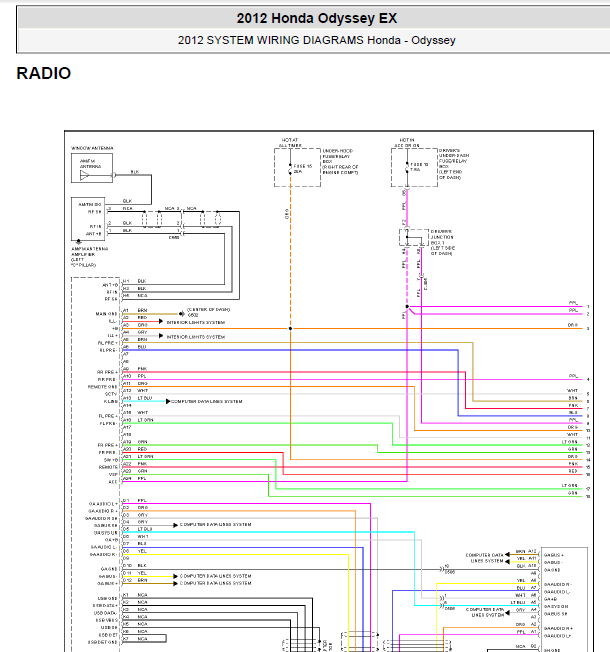The image size is (610, 652).
Task: Click the 'RADIO' section heading
Action: point(44,73)
